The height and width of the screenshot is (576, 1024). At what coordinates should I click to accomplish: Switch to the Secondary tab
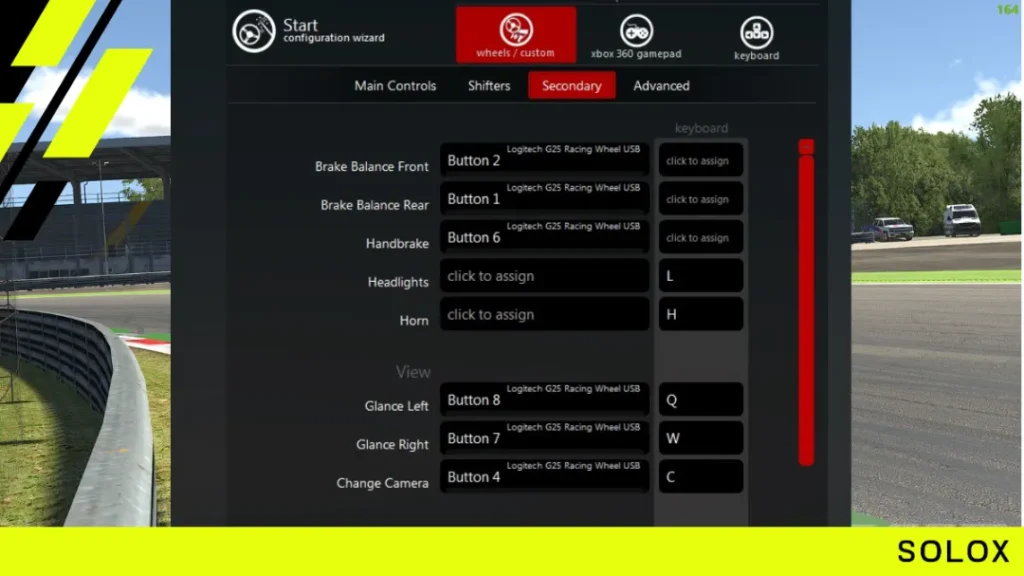[571, 86]
